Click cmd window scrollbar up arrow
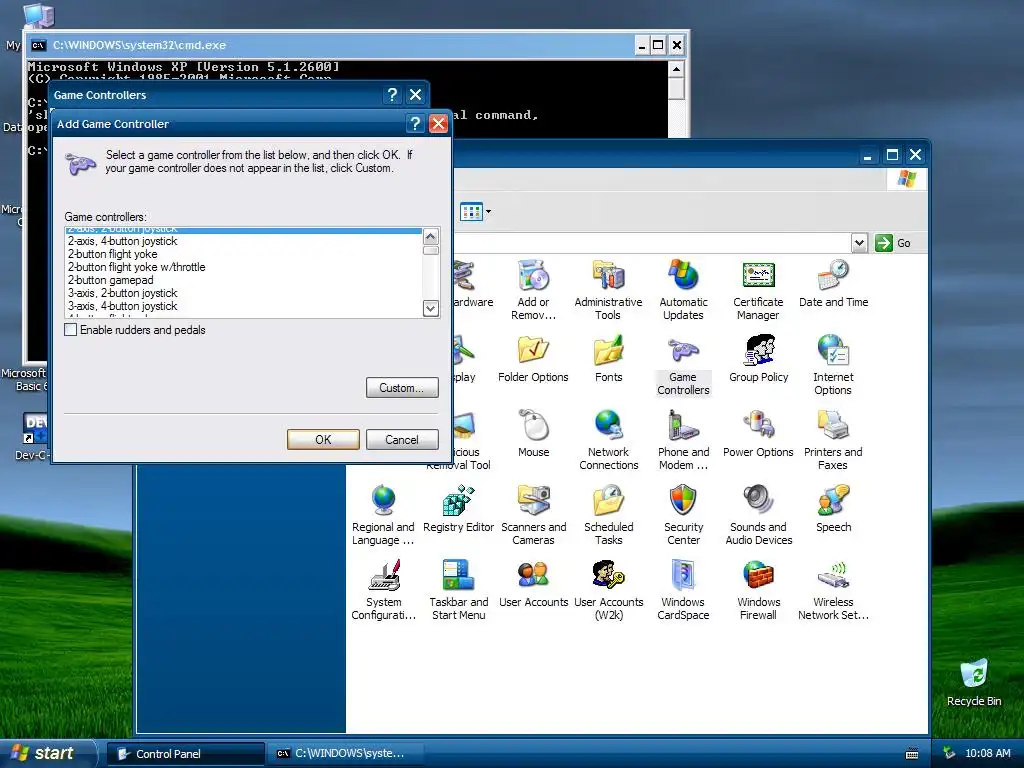The height and width of the screenshot is (768, 1024). pyautogui.click(x=676, y=69)
